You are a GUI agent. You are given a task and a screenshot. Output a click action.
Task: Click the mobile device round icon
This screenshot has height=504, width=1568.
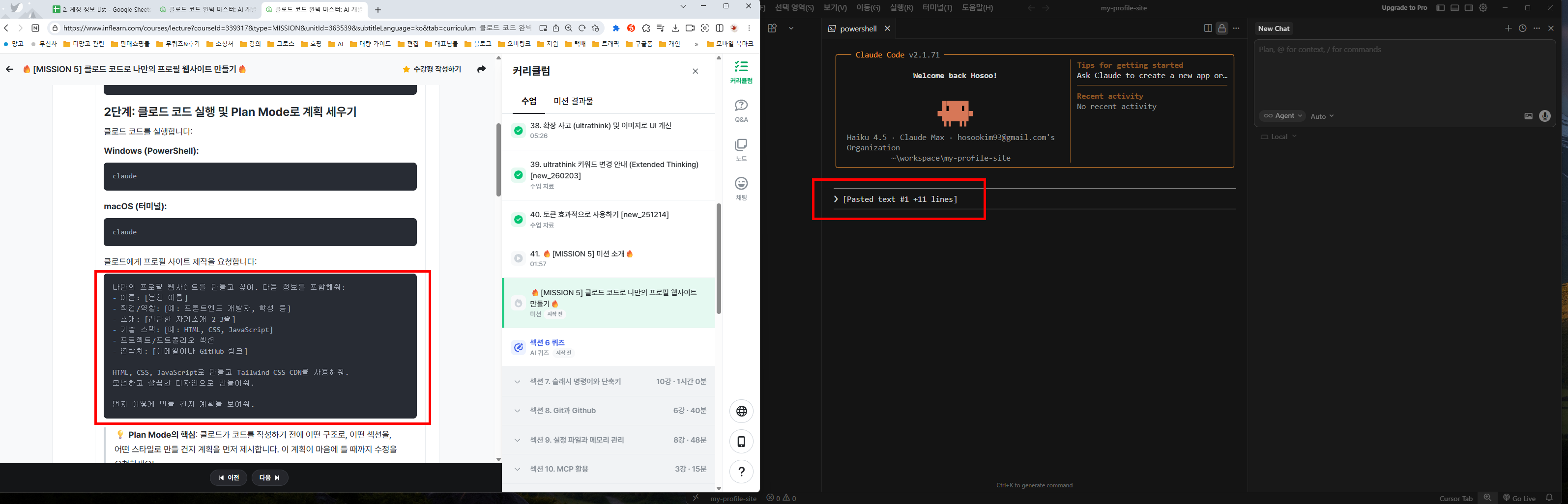coord(741,442)
